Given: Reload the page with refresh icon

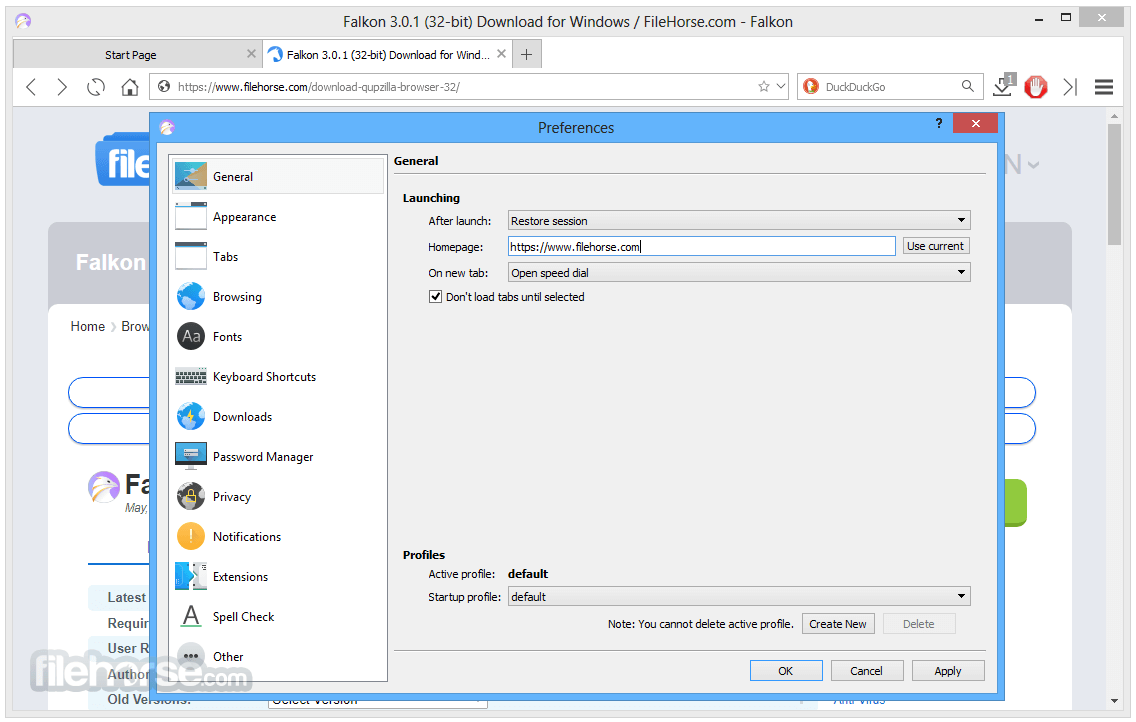Looking at the screenshot, I should click(x=96, y=87).
